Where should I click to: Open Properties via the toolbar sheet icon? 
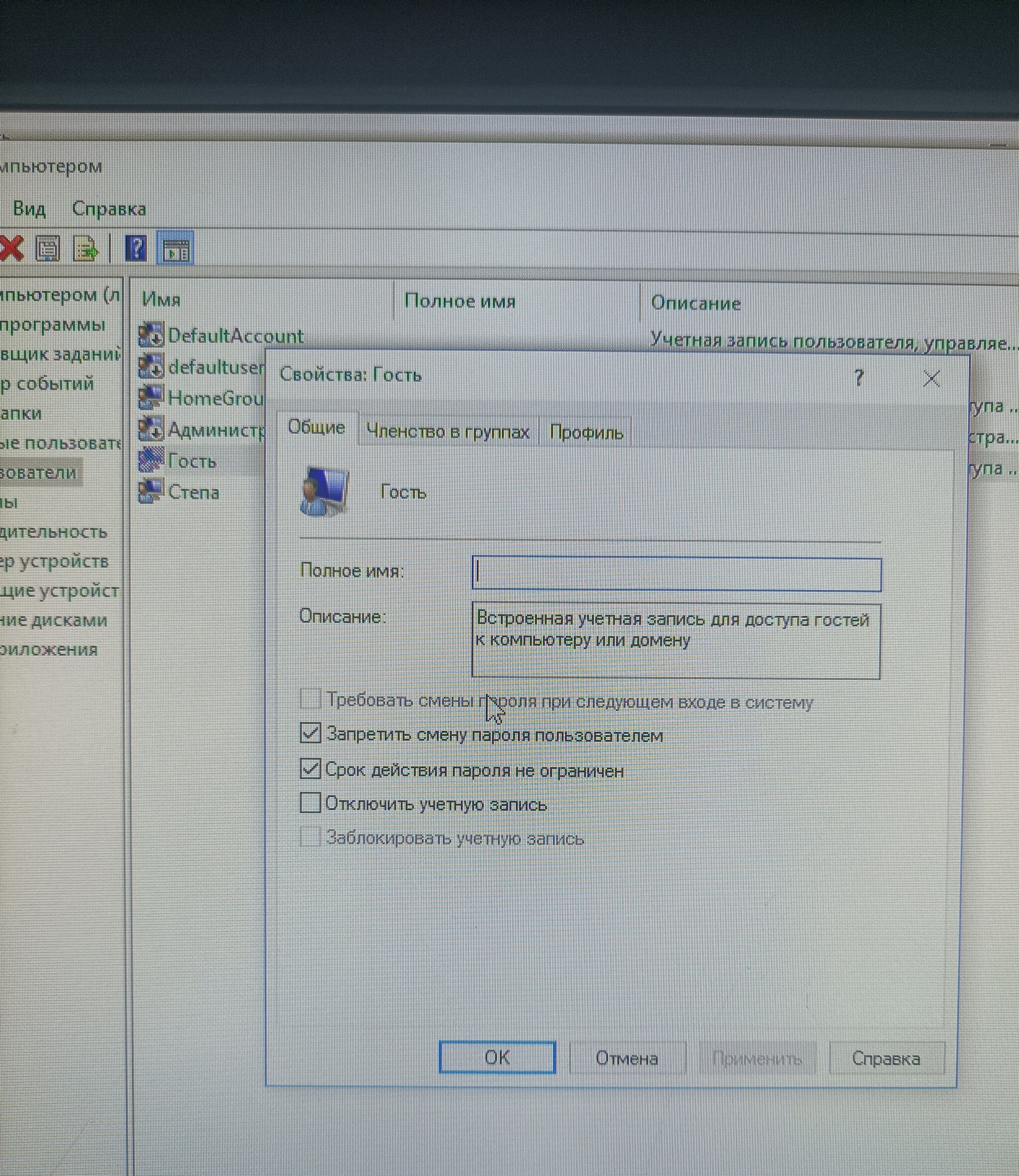coord(48,248)
